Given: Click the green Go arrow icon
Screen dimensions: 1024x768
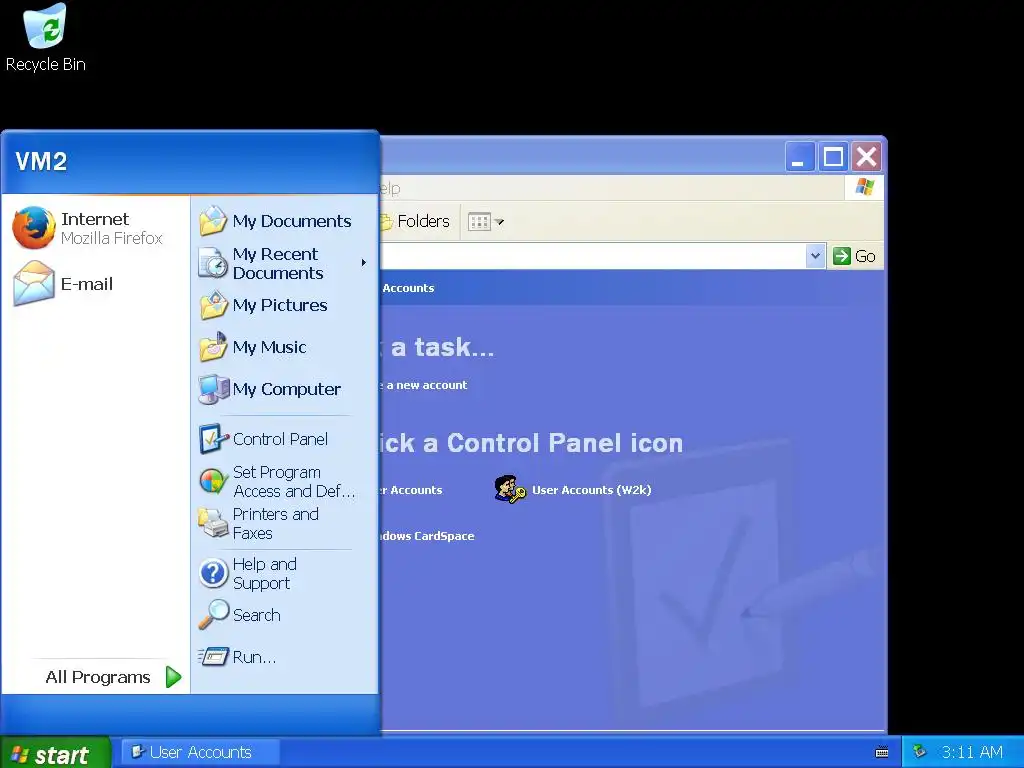Looking at the screenshot, I should [842, 256].
